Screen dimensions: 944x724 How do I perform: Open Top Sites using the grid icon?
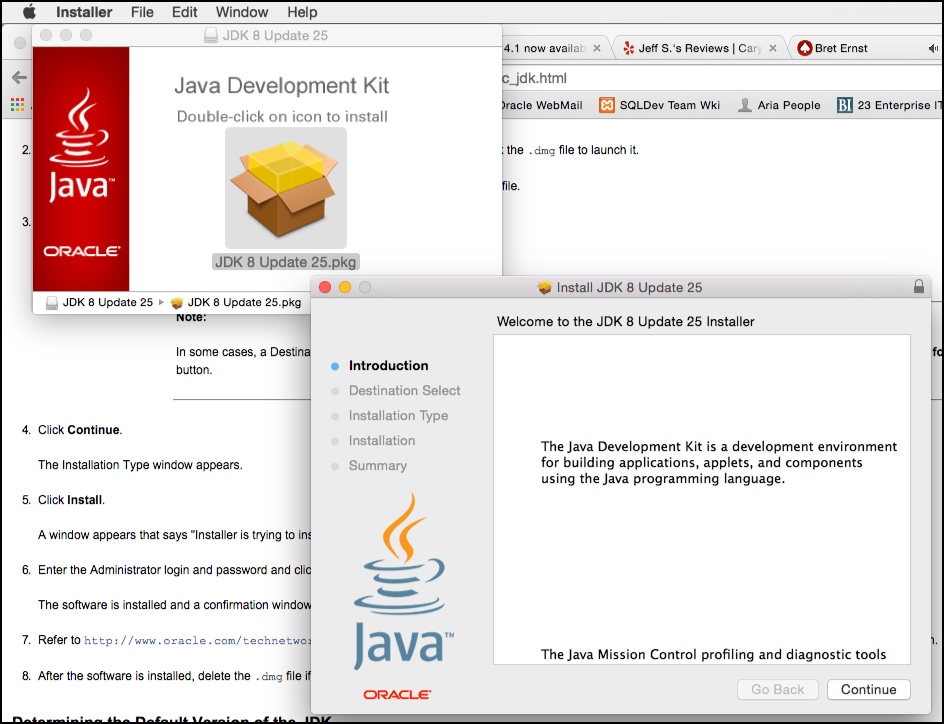(x=17, y=105)
